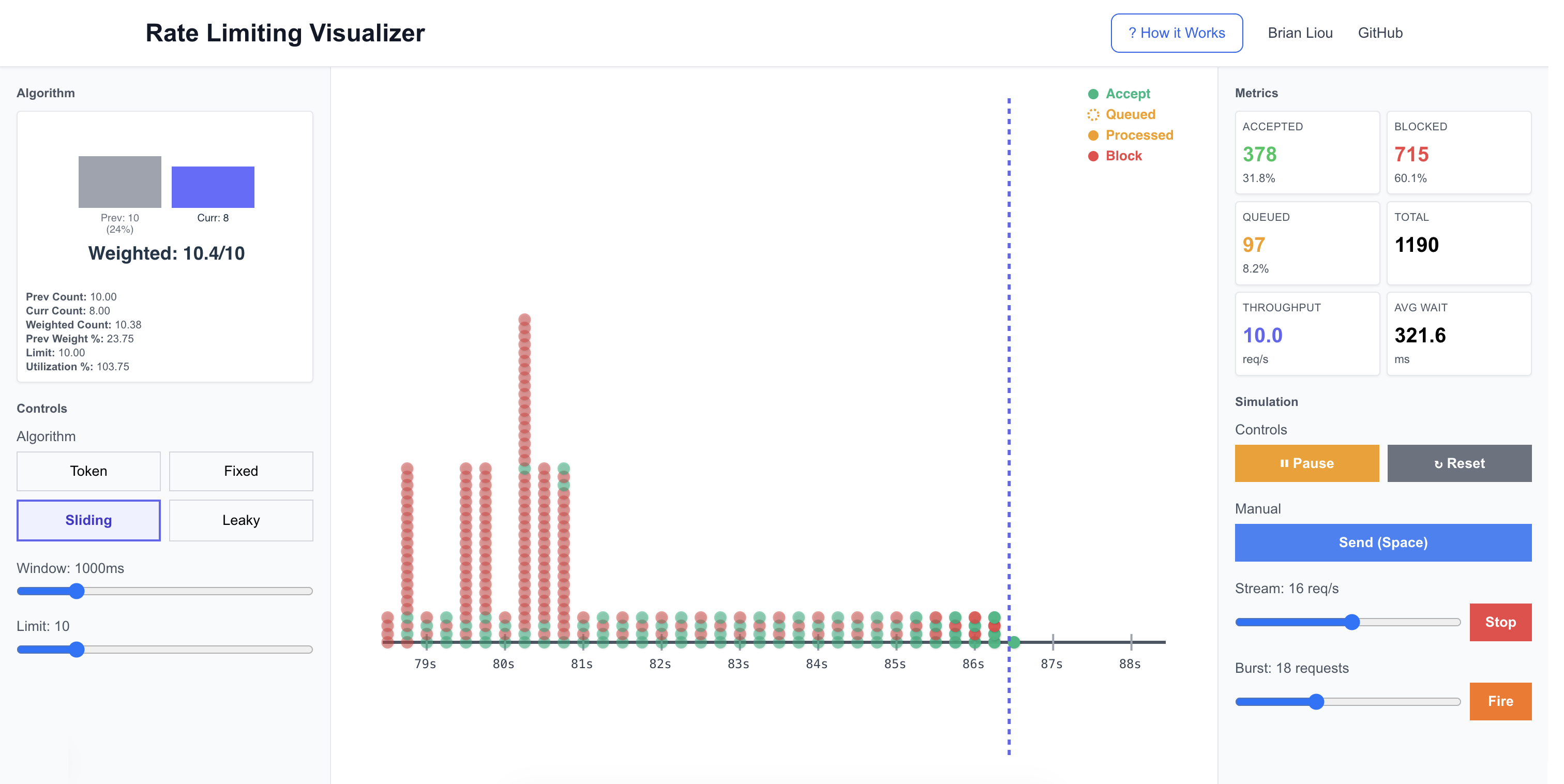Reset the simulation

click(1458, 463)
